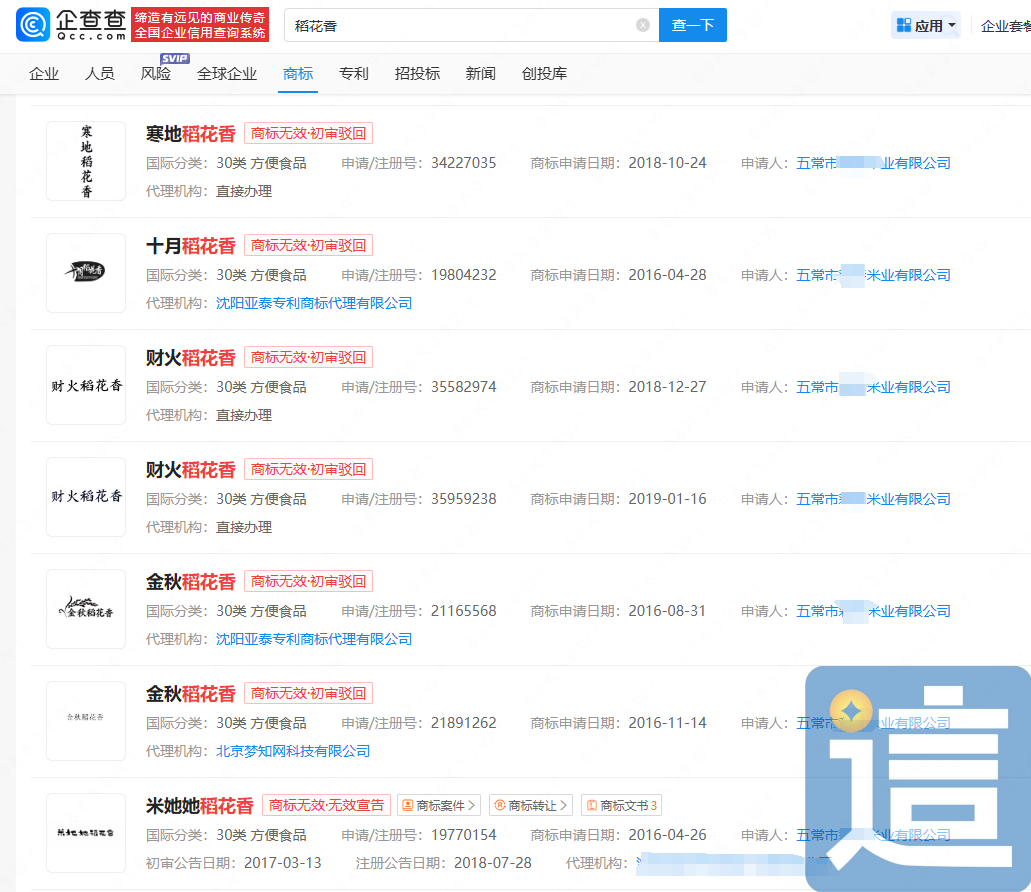Click the 商标转让 circle icon
Viewport: 1031px width, 892px height.
pos(500,805)
